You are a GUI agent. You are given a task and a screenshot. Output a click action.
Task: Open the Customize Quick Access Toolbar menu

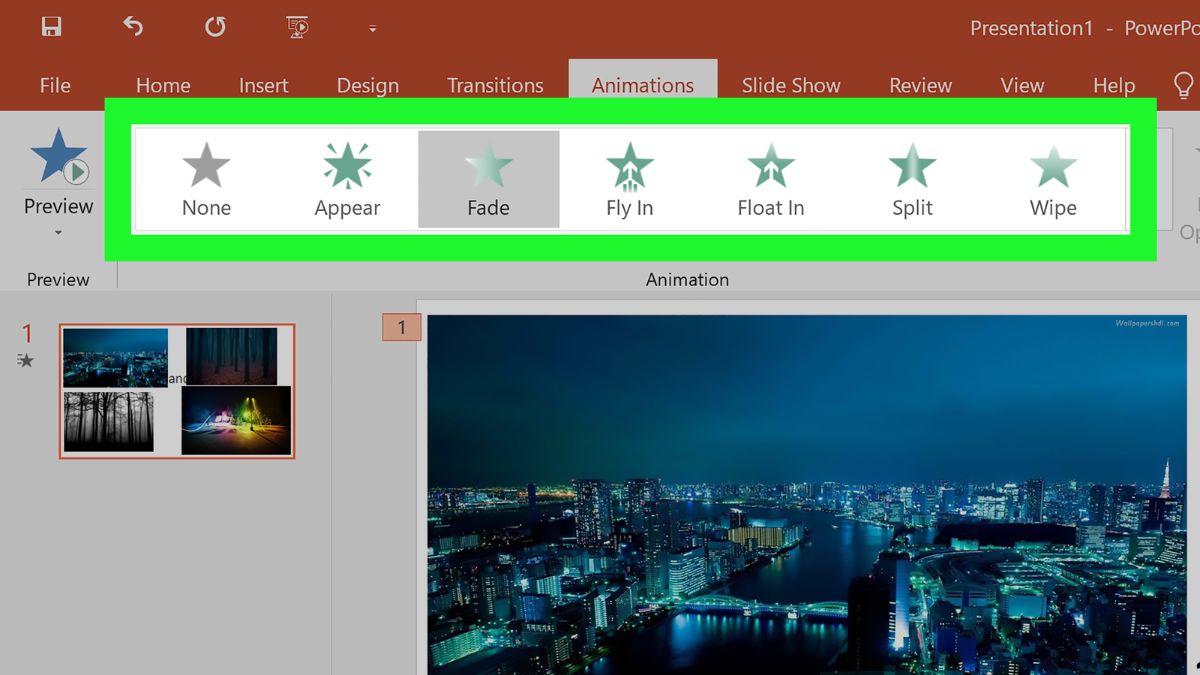pos(372,29)
